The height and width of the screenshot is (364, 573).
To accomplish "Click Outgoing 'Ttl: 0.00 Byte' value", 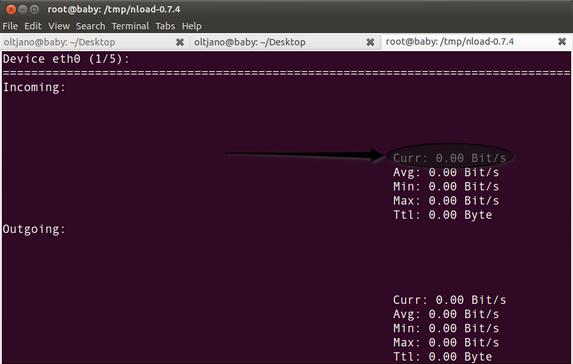I will point(443,357).
